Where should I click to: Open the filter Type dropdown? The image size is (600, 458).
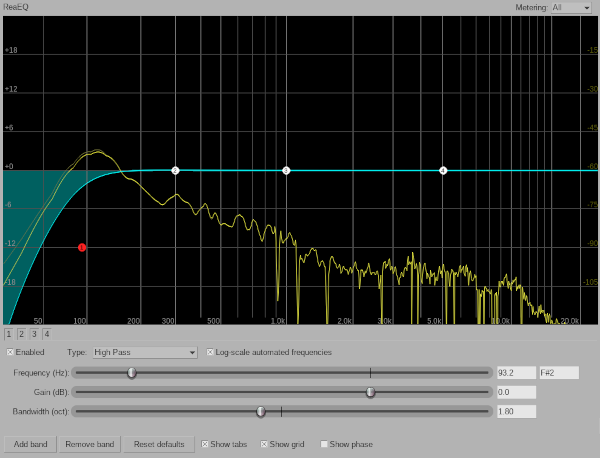click(144, 352)
